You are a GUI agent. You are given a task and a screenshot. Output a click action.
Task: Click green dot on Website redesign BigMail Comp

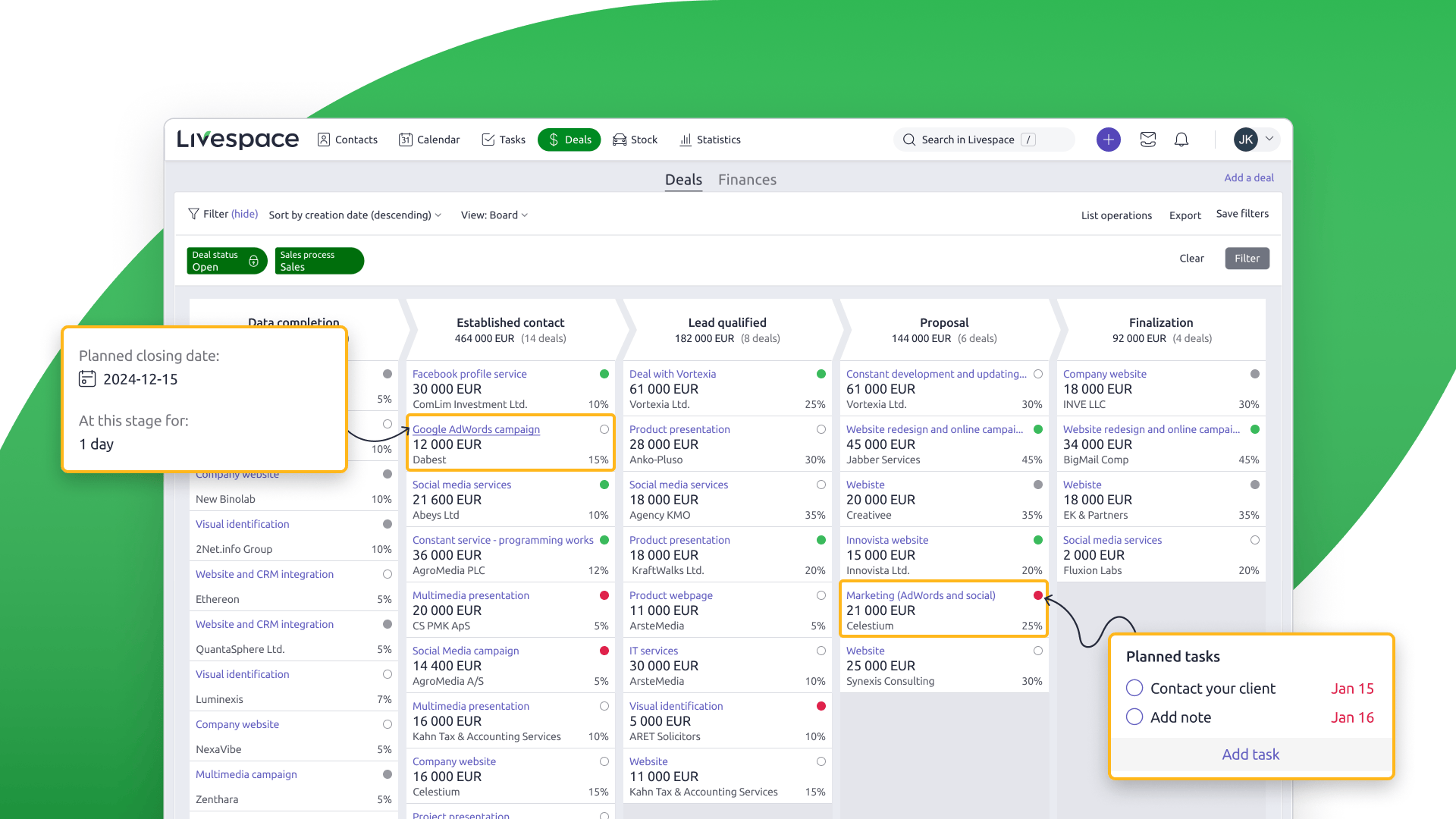click(1255, 429)
